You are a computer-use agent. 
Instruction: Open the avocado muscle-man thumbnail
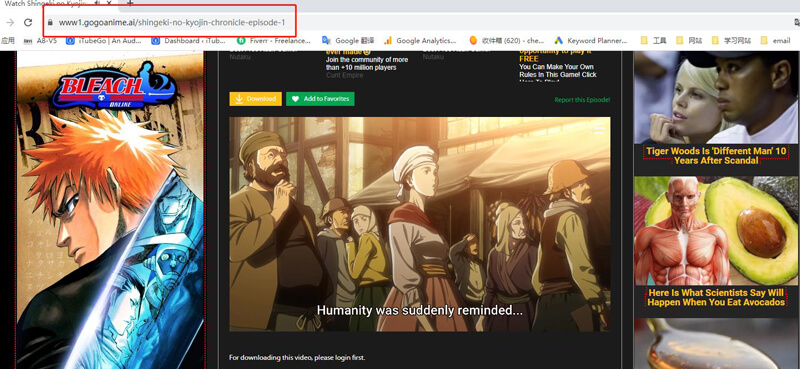717,231
